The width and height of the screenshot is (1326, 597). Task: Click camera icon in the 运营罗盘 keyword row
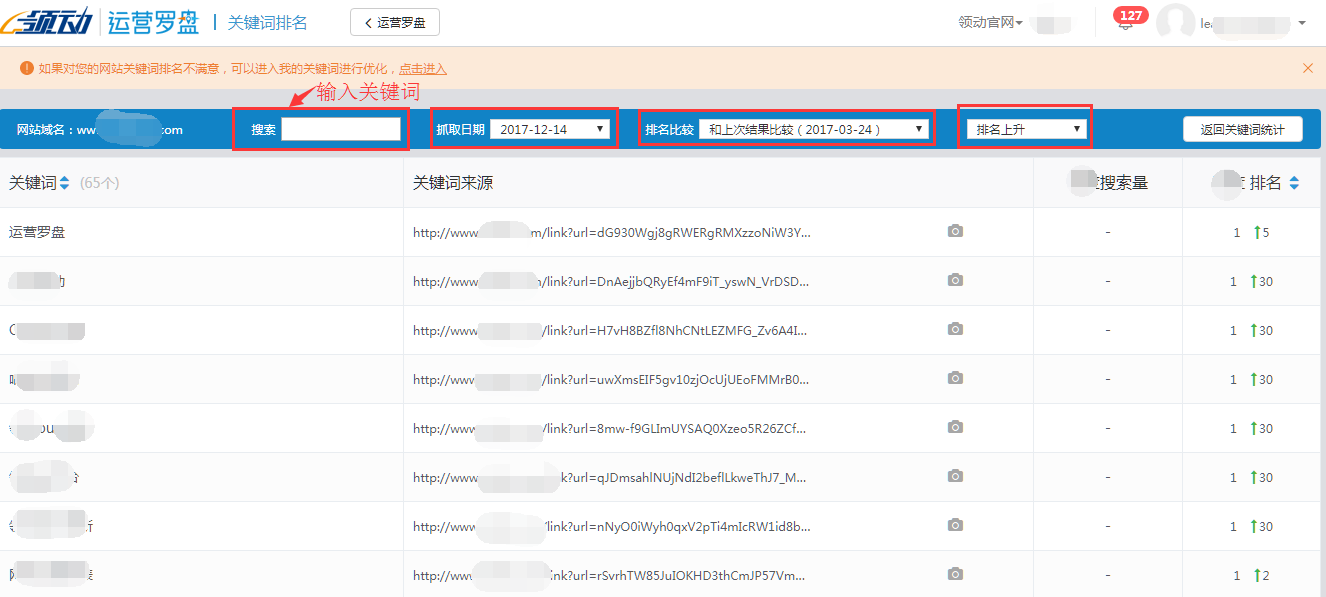coord(955,231)
